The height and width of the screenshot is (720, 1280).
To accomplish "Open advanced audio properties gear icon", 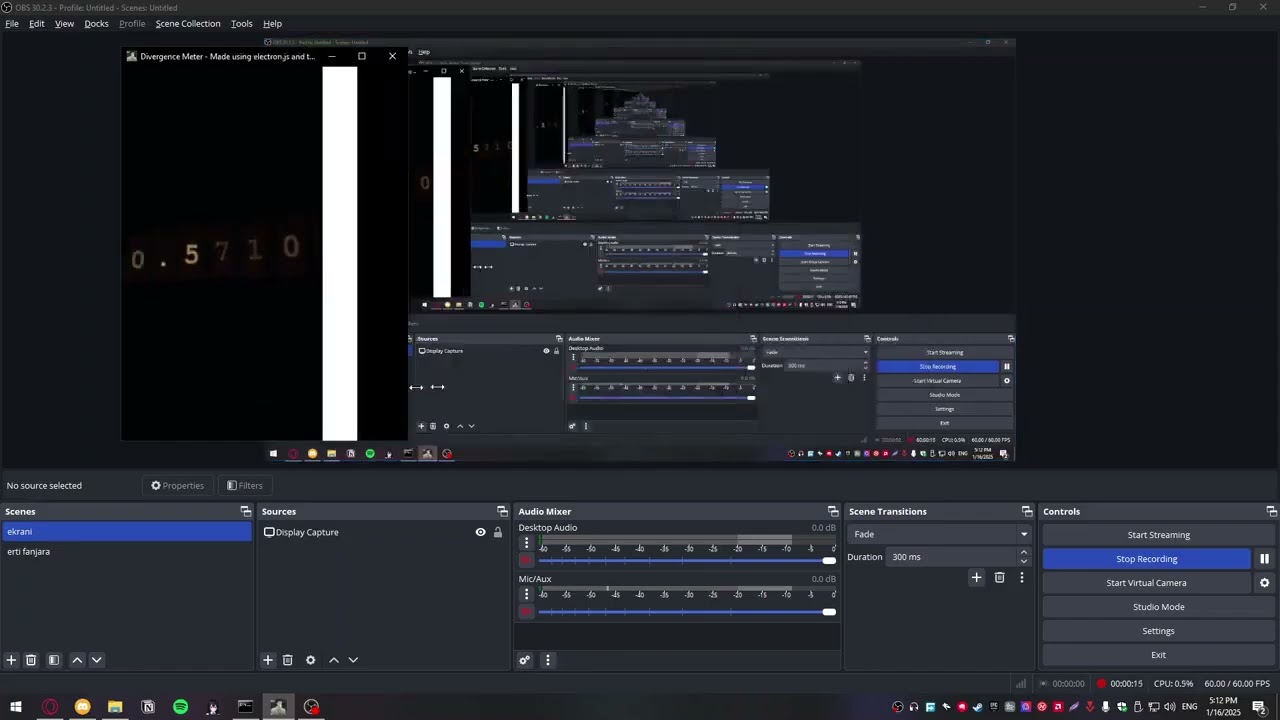I will pyautogui.click(x=524, y=660).
